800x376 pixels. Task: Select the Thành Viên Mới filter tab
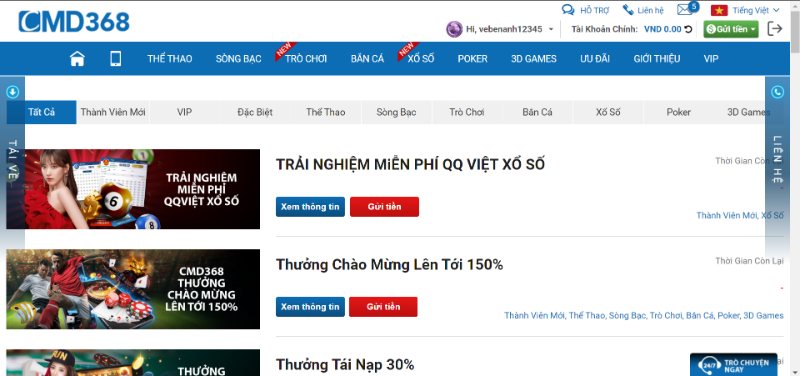(113, 112)
